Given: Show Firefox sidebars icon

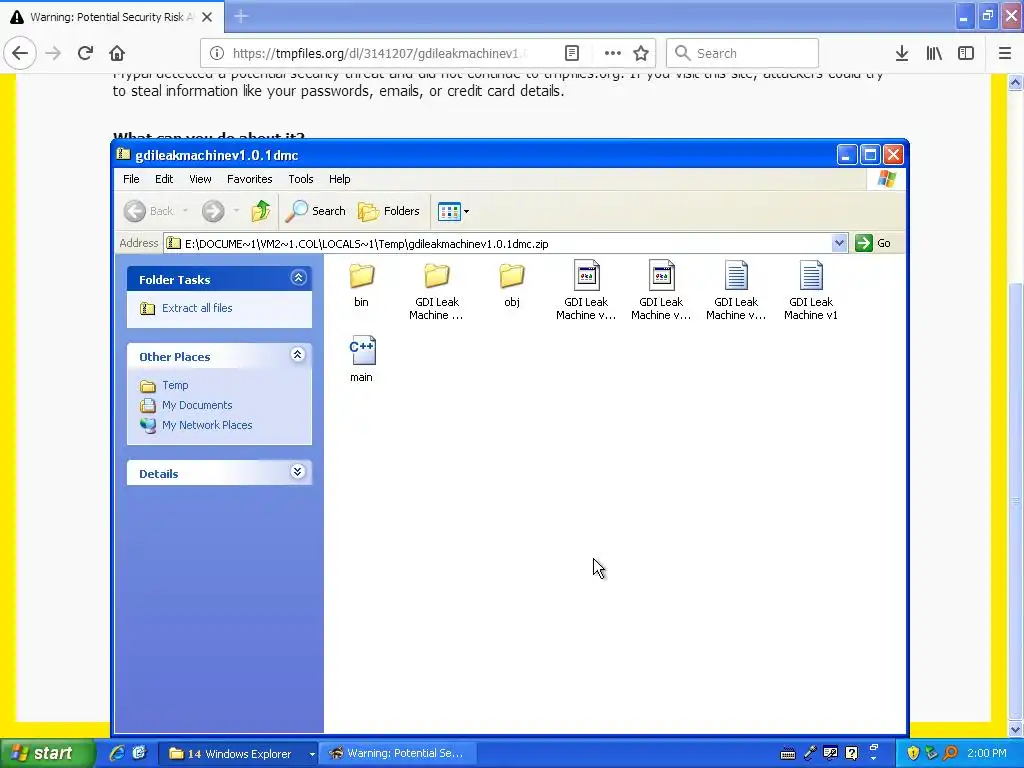Looking at the screenshot, I should coord(966,53).
